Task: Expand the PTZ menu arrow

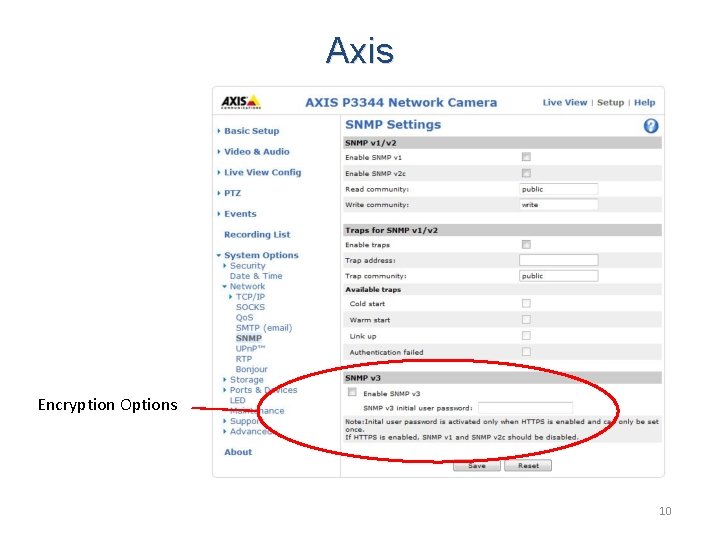Action: 219,193
